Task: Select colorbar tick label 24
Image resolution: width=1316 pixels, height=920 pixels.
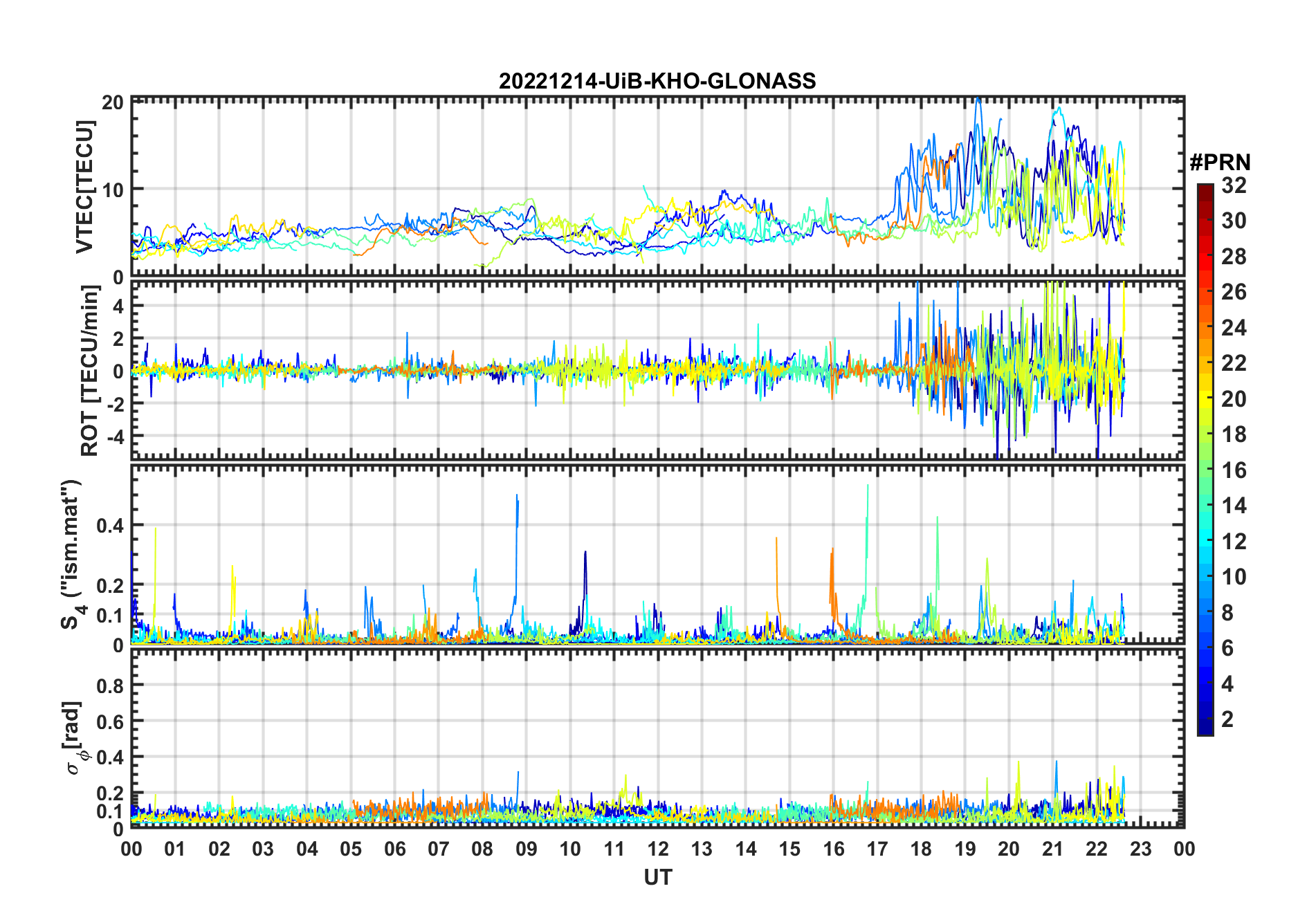Action: point(1234,328)
